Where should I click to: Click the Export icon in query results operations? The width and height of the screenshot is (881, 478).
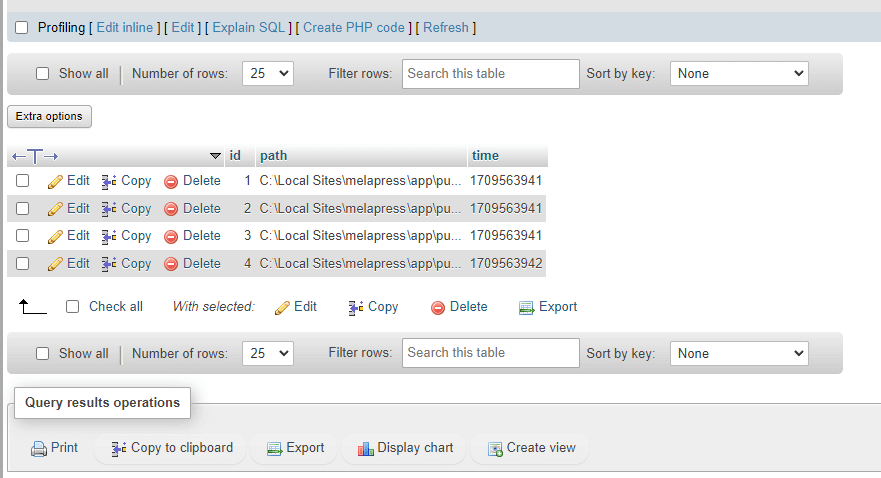coord(274,449)
